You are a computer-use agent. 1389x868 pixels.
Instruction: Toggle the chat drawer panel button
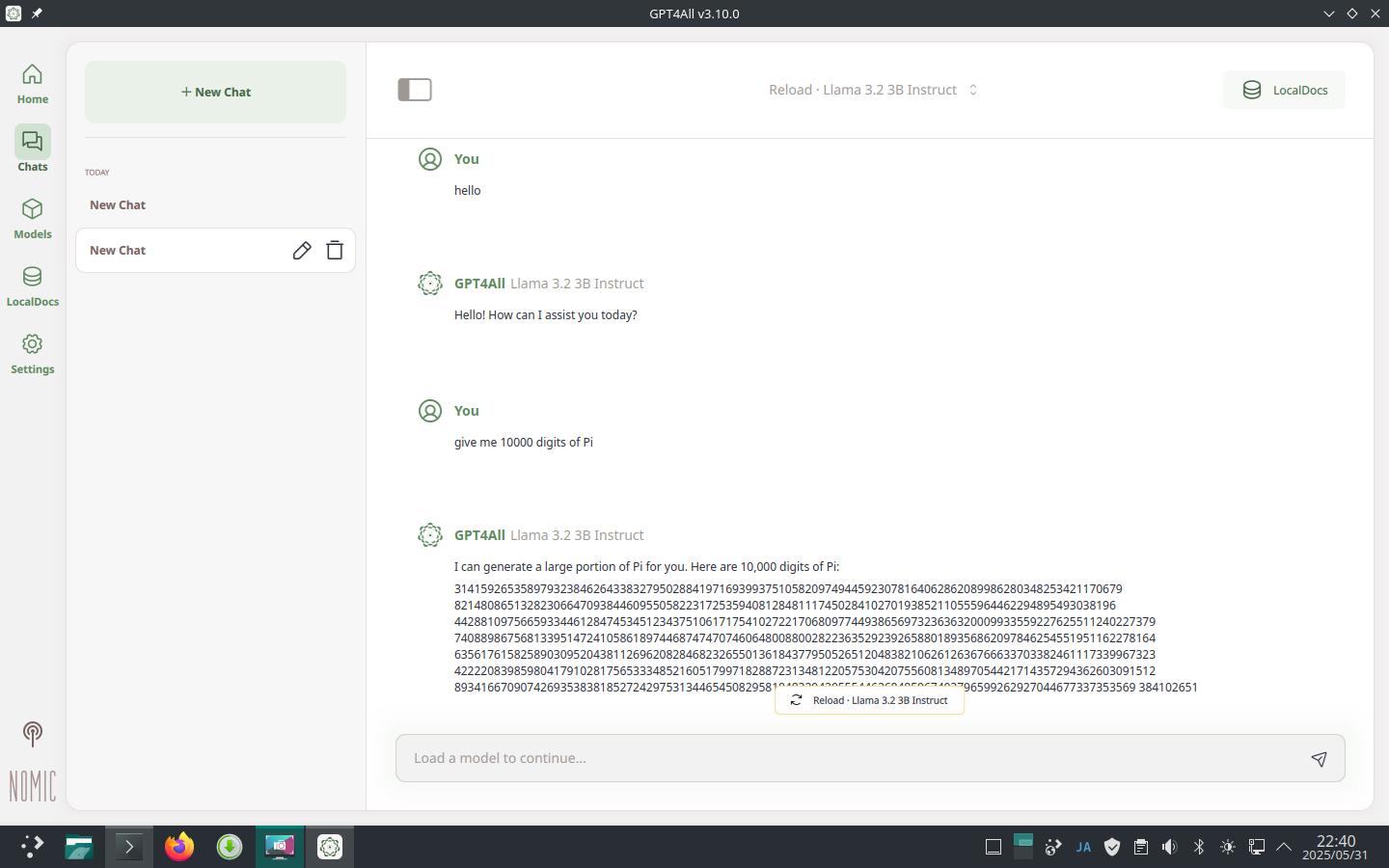[415, 89]
